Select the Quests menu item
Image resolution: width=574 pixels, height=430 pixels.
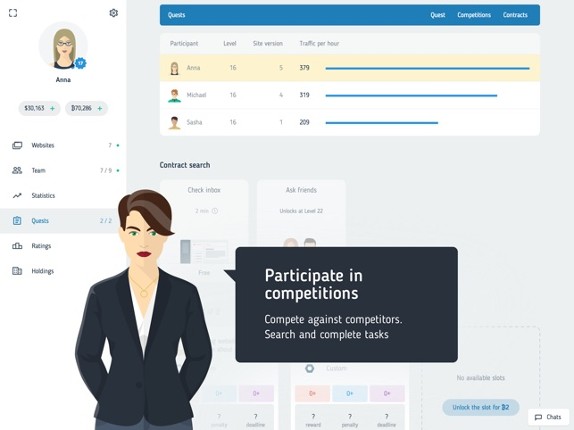click(x=63, y=221)
